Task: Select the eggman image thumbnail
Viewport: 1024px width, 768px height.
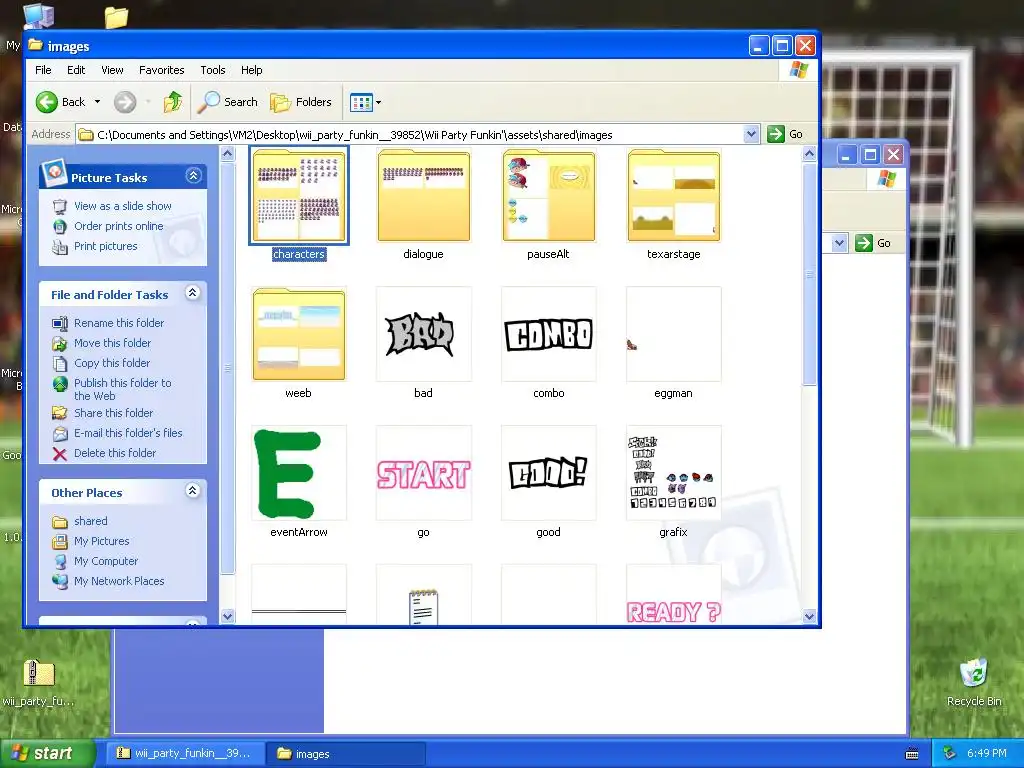Action: (673, 334)
